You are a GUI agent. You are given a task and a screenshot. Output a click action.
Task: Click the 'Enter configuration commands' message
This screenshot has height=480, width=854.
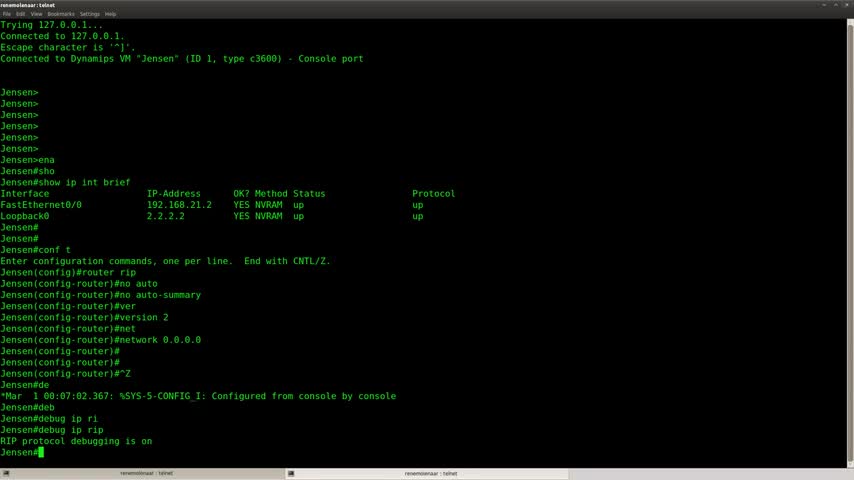point(165,262)
